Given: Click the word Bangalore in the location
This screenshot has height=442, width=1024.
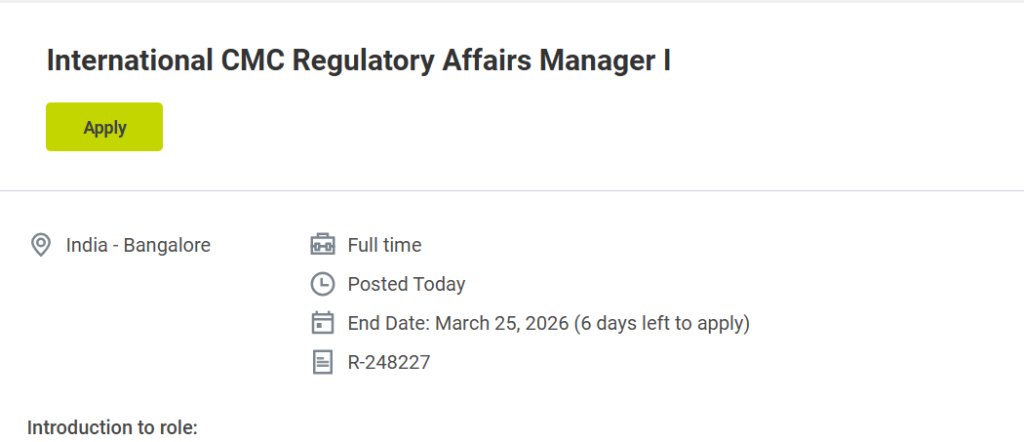Looking at the screenshot, I should 167,245.
